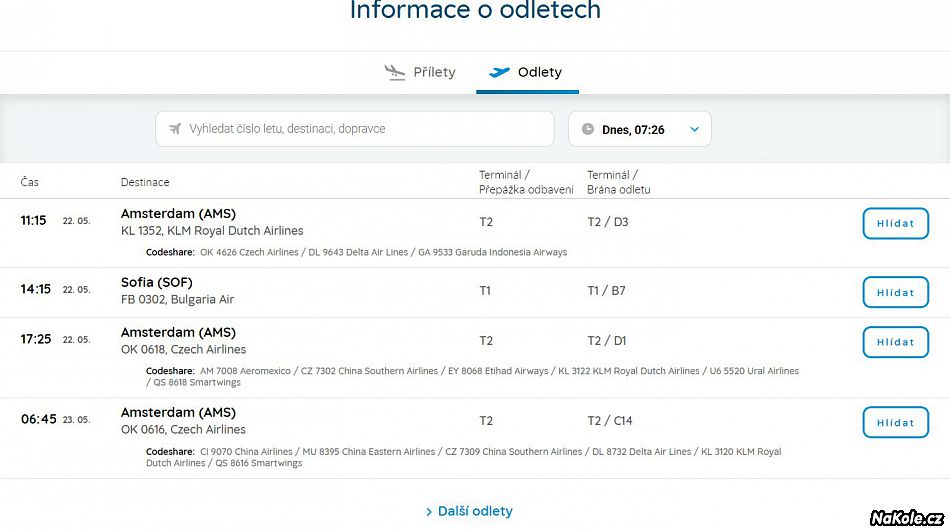The width and height of the screenshot is (950, 531).
Task: Click the T1 check-in terminal for Sofia
Action: click(x=485, y=290)
